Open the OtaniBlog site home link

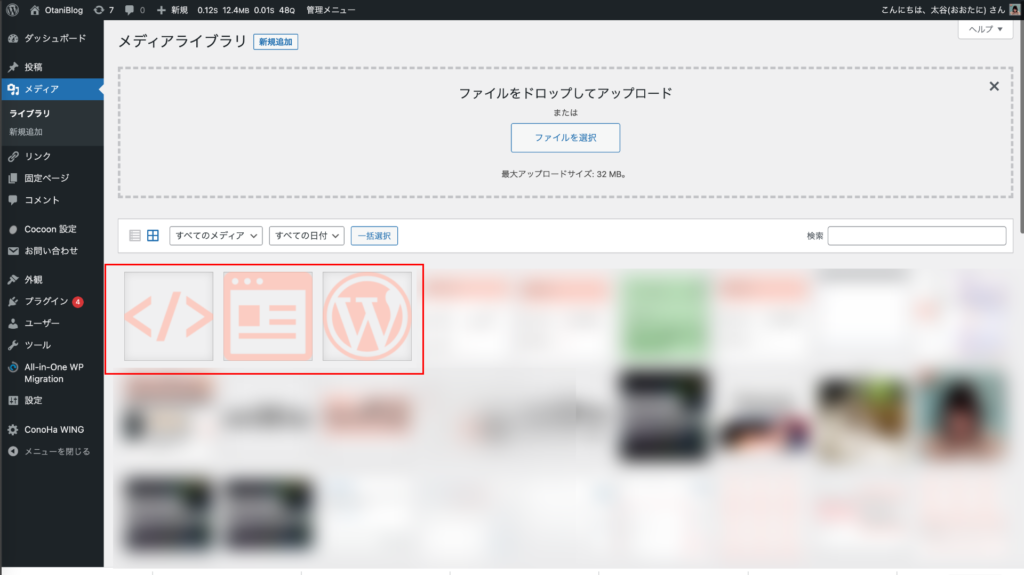click(56, 10)
